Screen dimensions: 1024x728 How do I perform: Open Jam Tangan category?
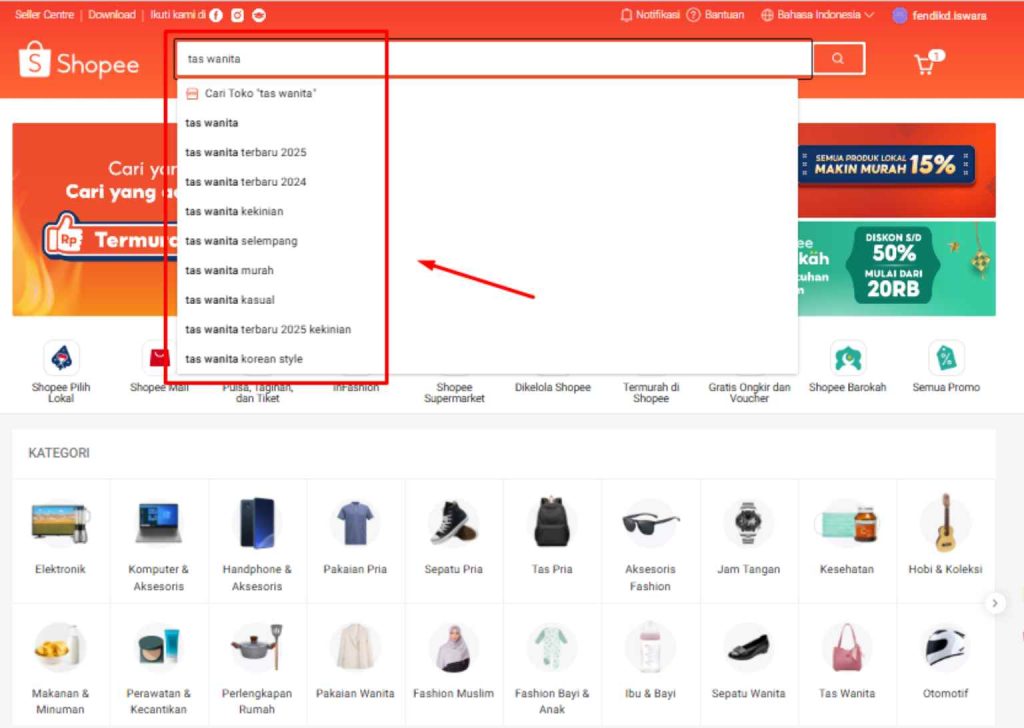click(748, 539)
